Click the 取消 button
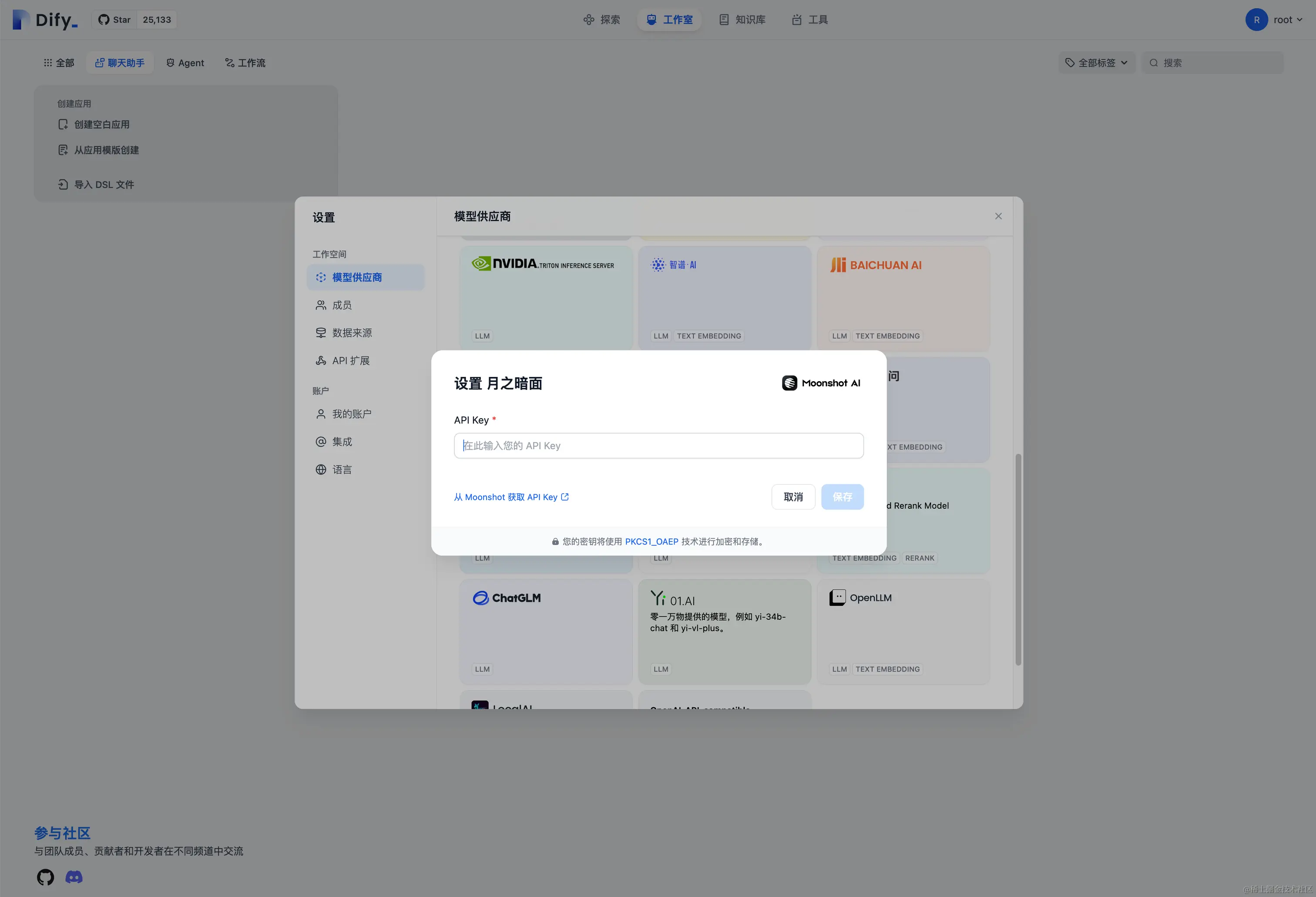This screenshot has width=1316, height=897. (793, 497)
